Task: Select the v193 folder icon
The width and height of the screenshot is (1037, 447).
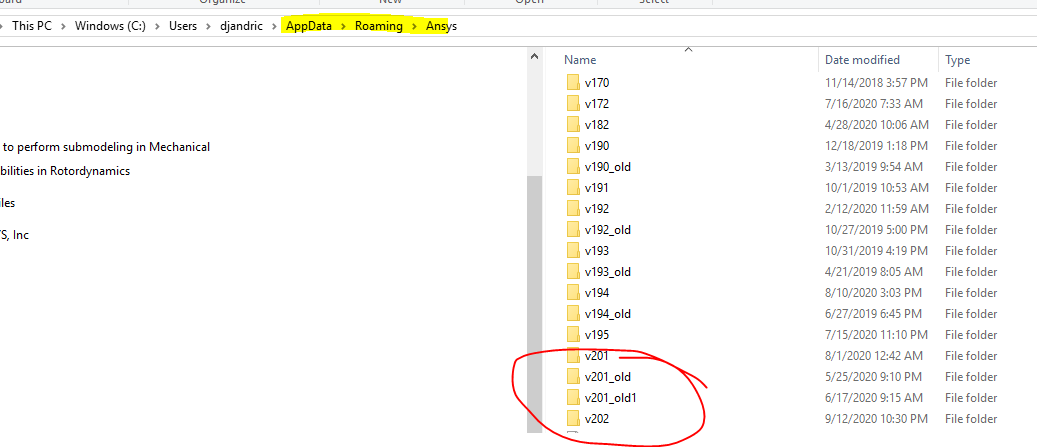Action: (x=573, y=251)
